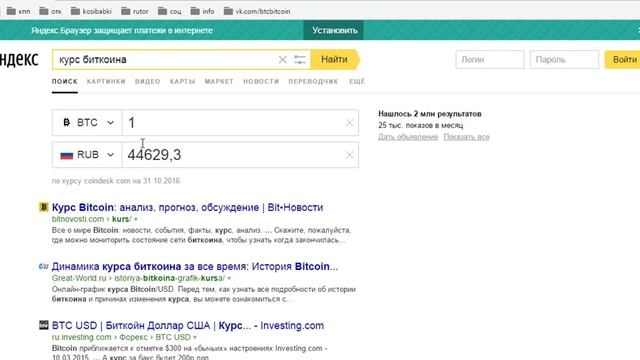Click the Найти search button
The image size is (640, 360).
point(335,60)
